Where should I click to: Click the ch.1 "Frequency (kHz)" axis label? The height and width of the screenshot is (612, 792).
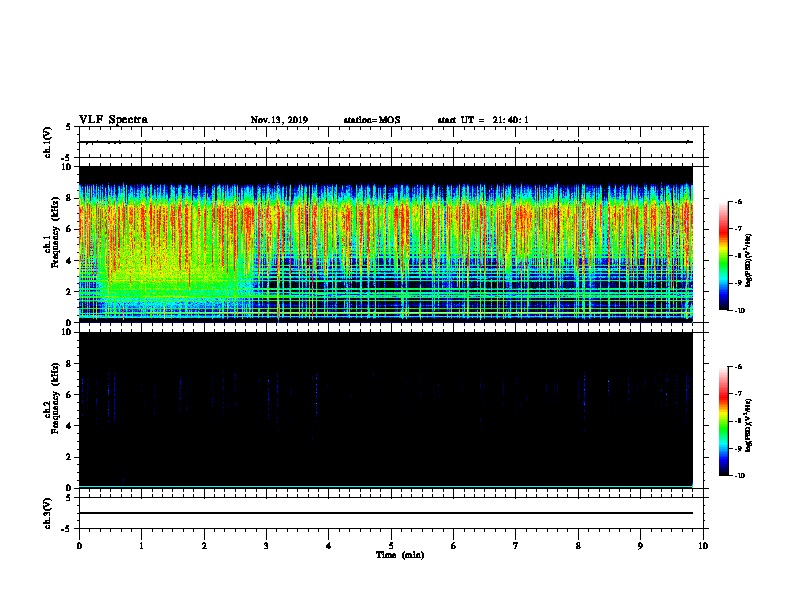56,232
